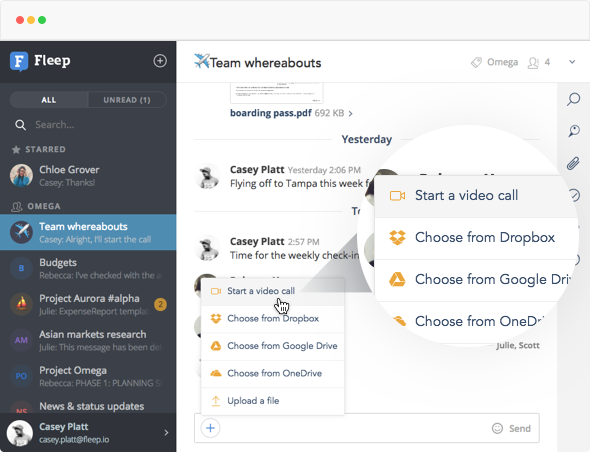
Task: Expand the conversation header dropdown chevron
Action: click(x=572, y=62)
